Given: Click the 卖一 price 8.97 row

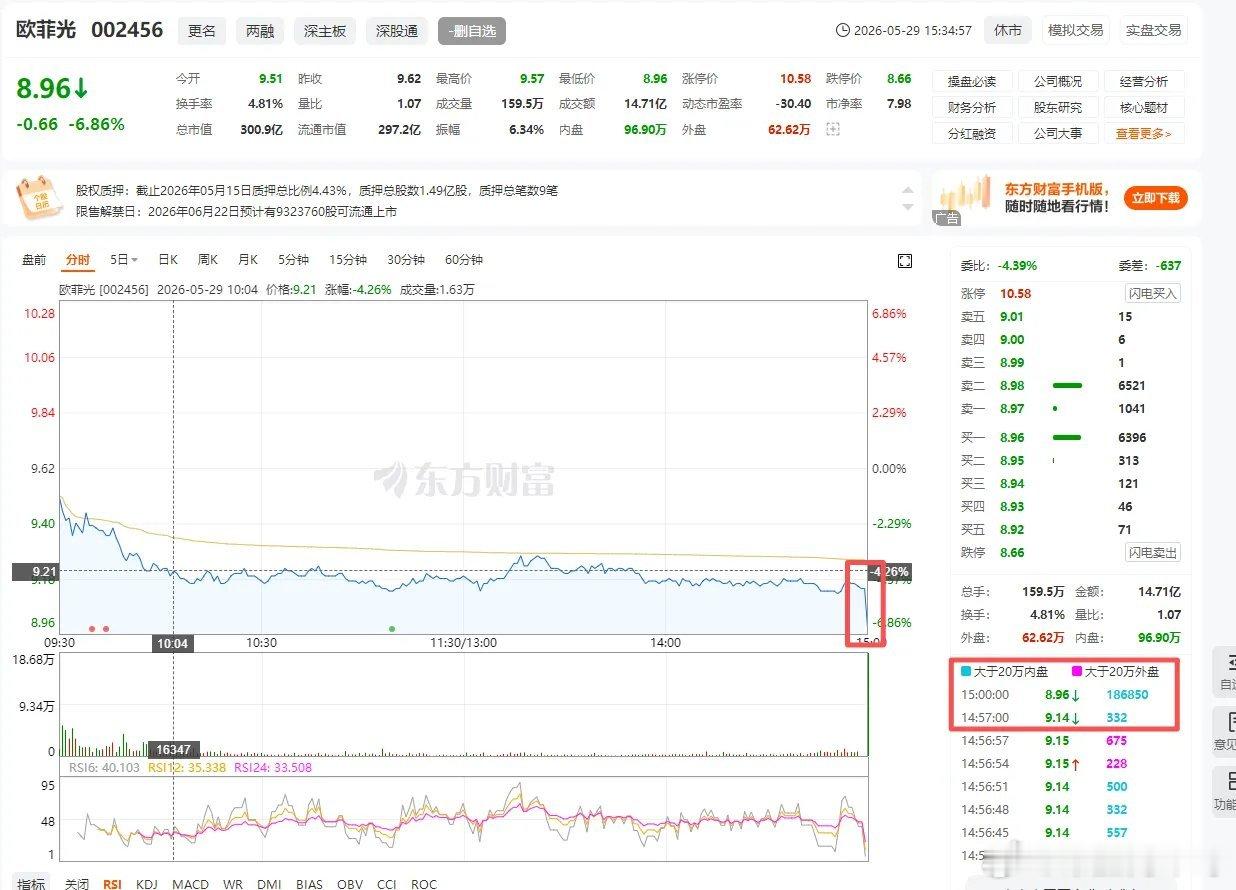Looking at the screenshot, I should [1069, 409].
